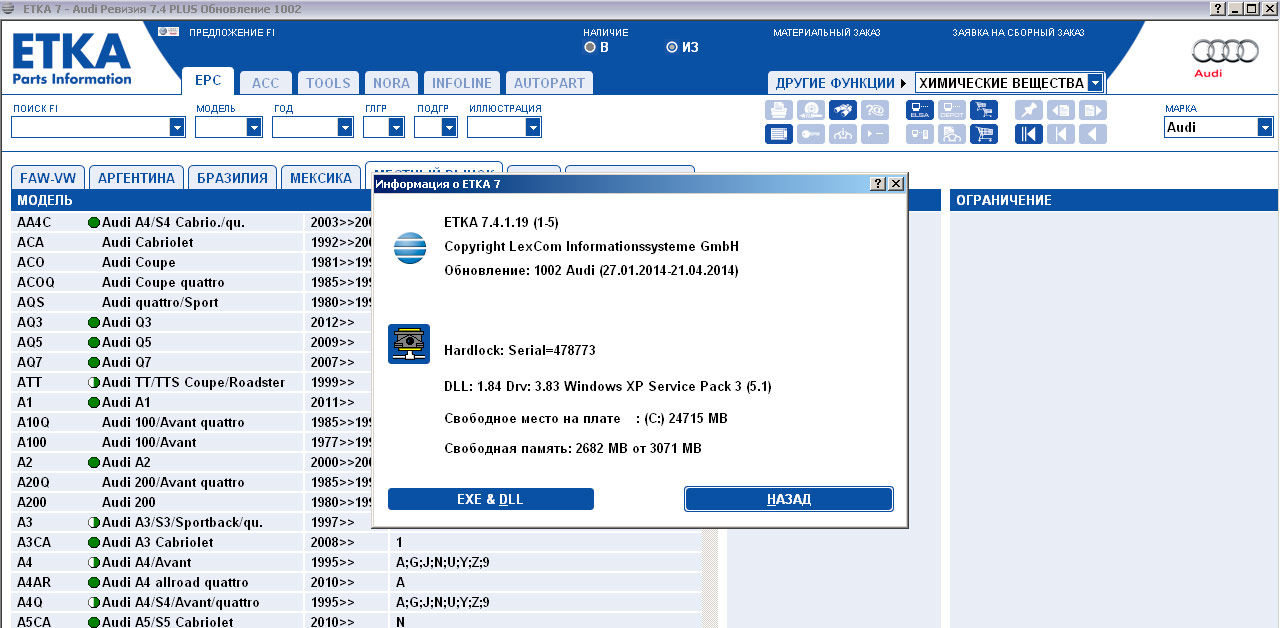The width and height of the screenshot is (1280, 628).
Task: Open the ПОДГР dropdown
Action: 449,127
